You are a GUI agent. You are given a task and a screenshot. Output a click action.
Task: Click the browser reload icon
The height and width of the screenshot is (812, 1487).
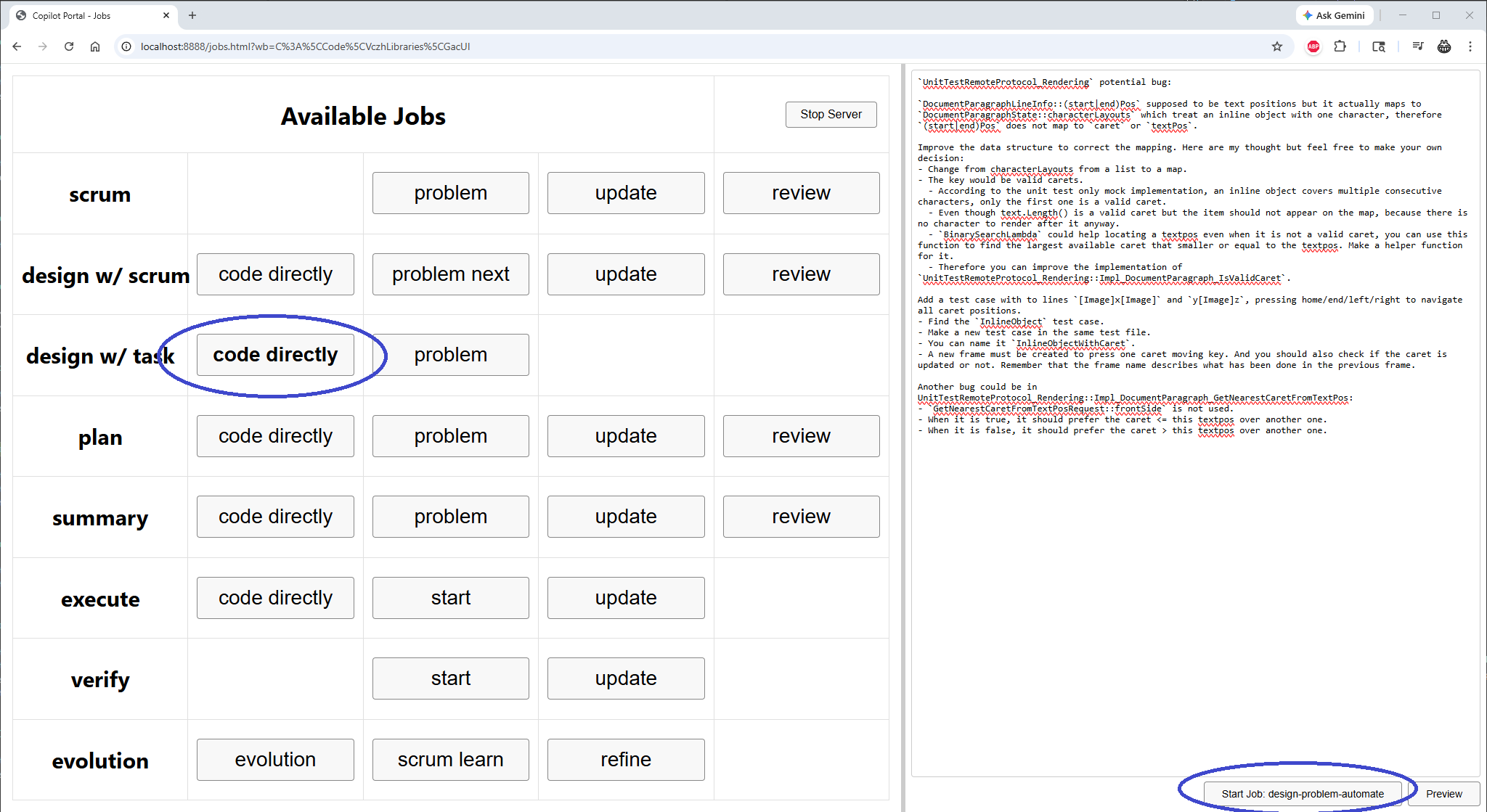coord(69,46)
